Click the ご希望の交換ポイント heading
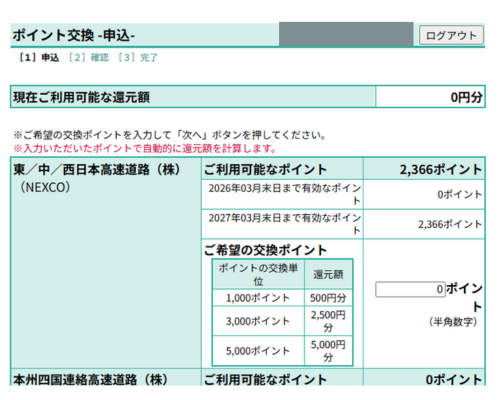 (x=265, y=250)
